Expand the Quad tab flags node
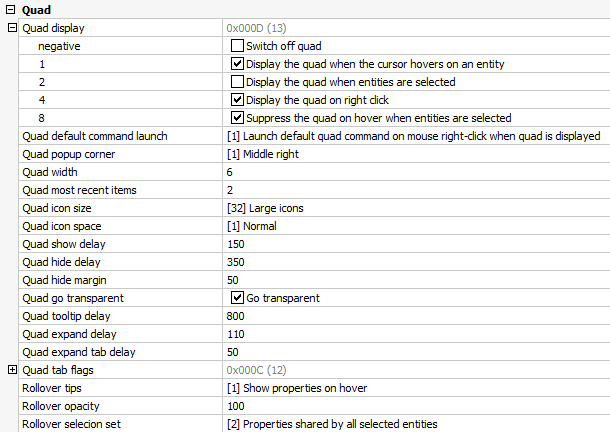Image resolution: width=610 pixels, height=432 pixels. coord(12,370)
